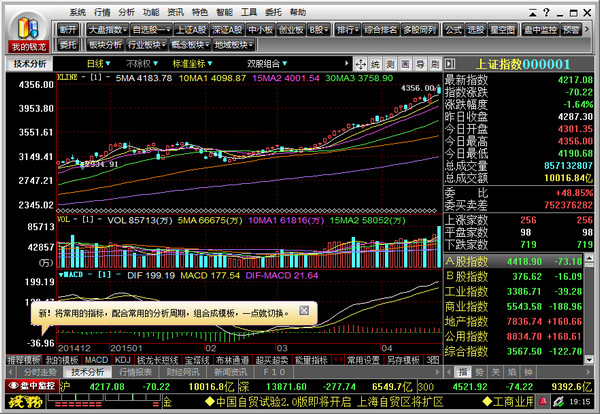Click the 统 statistics icon
This screenshot has height=414, width=600.
point(375,64)
